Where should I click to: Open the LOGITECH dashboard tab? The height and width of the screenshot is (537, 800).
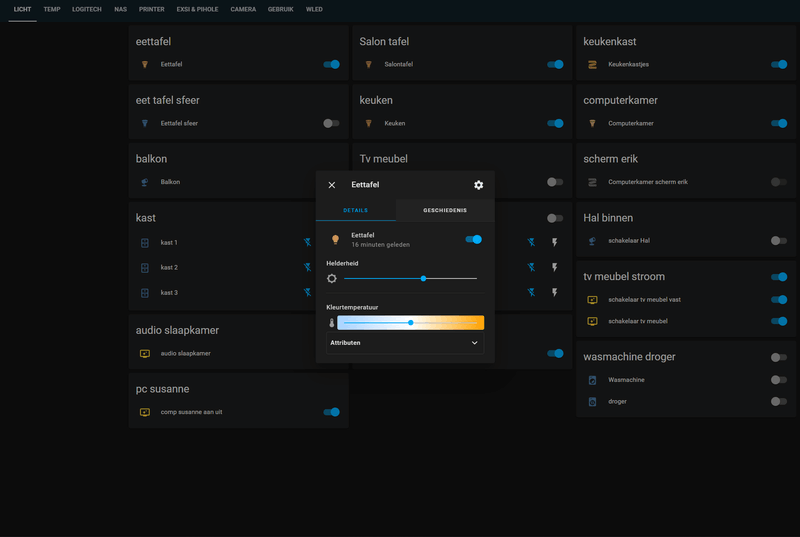click(87, 9)
